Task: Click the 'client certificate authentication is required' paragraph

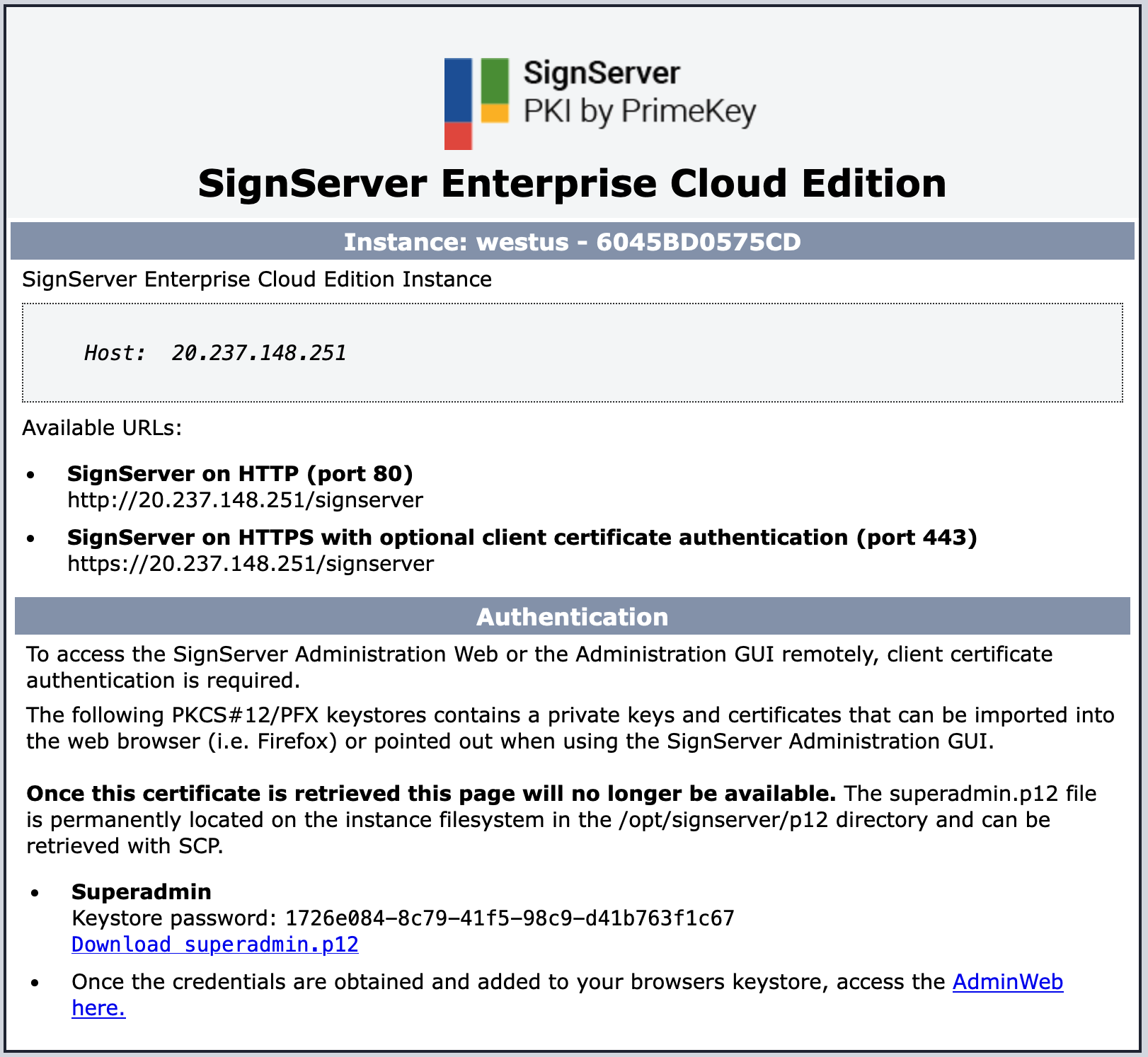Action: [538, 667]
